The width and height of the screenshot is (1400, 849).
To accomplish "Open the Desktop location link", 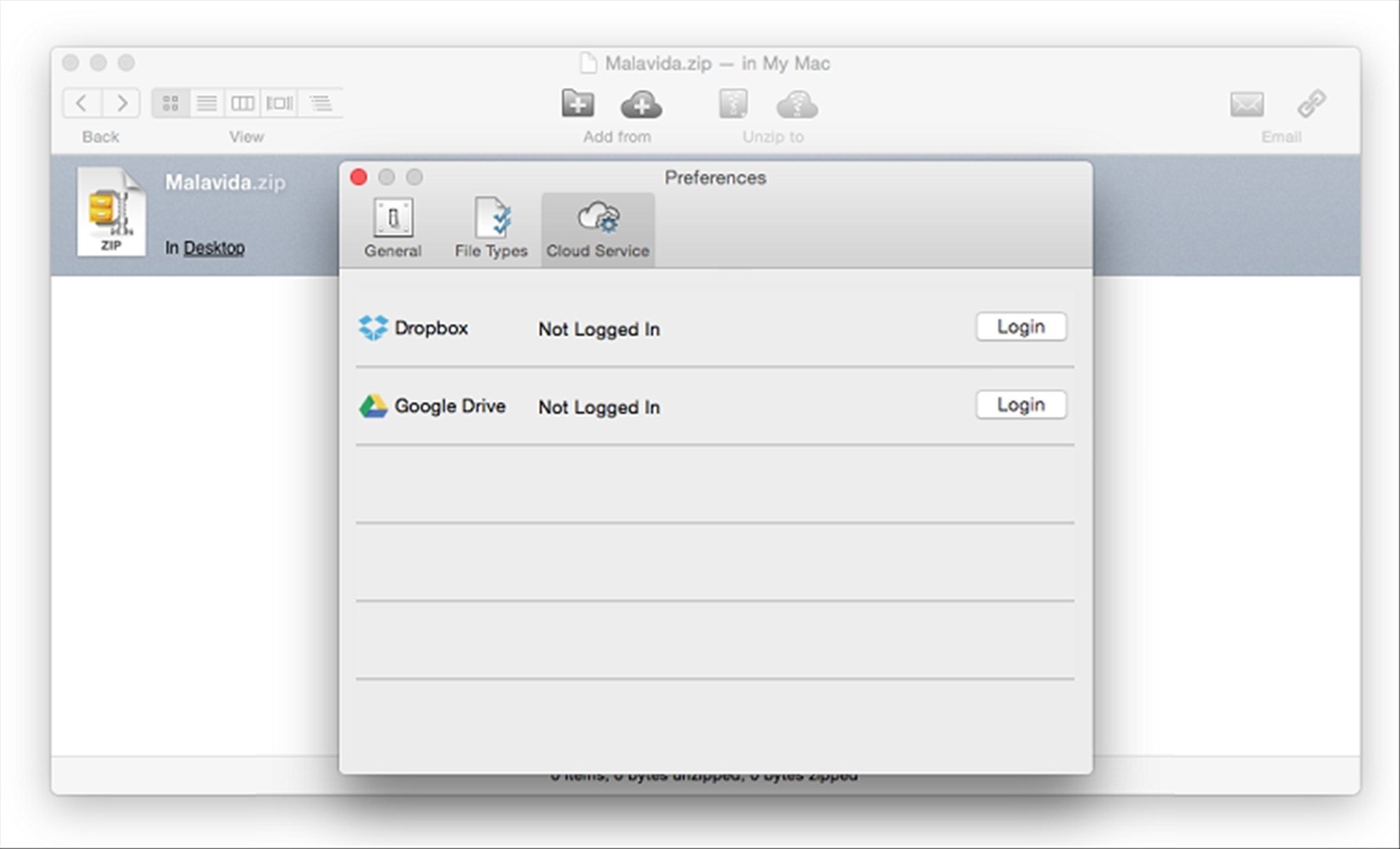I will tap(214, 248).
